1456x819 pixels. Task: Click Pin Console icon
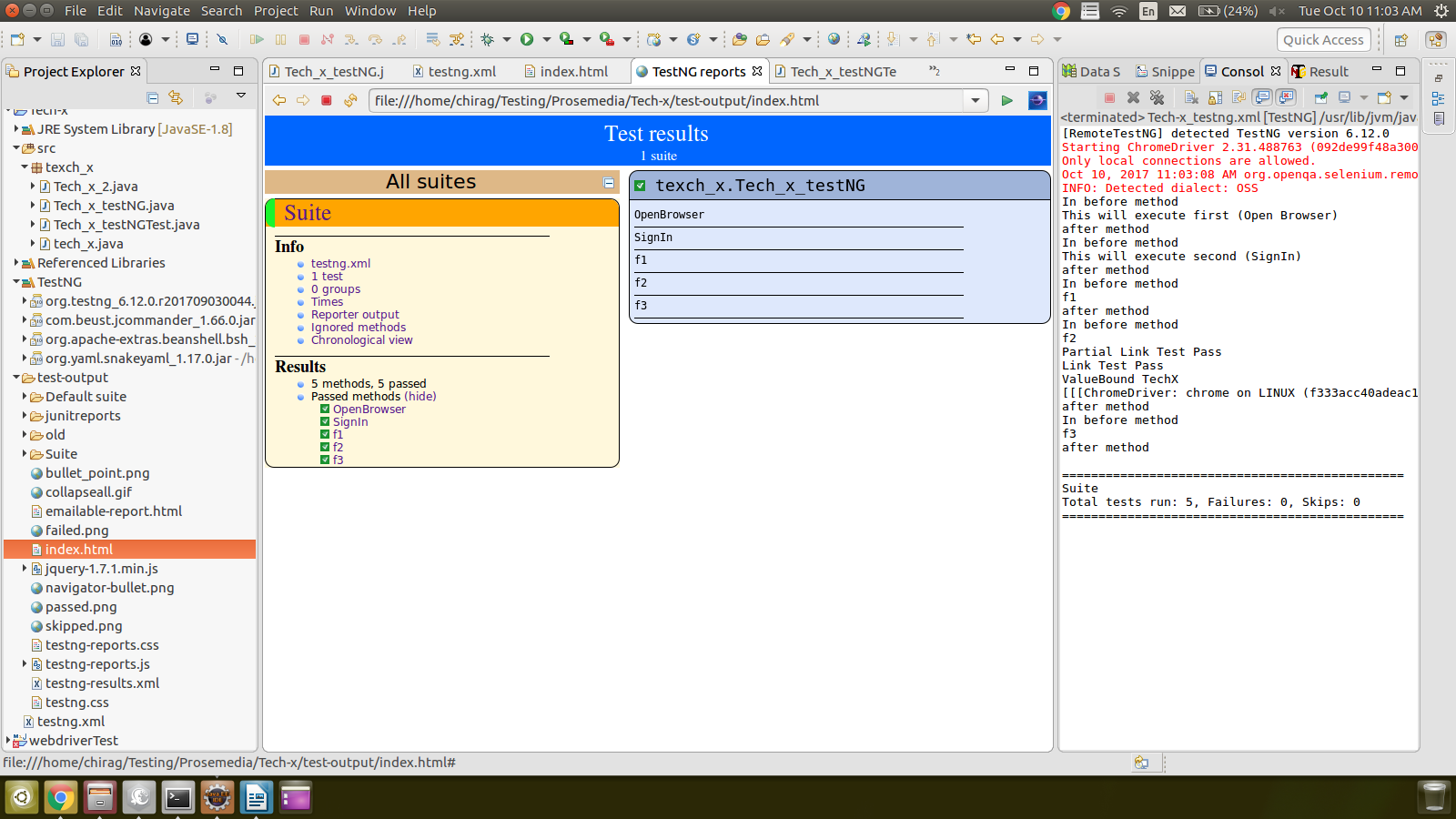tap(1321, 97)
